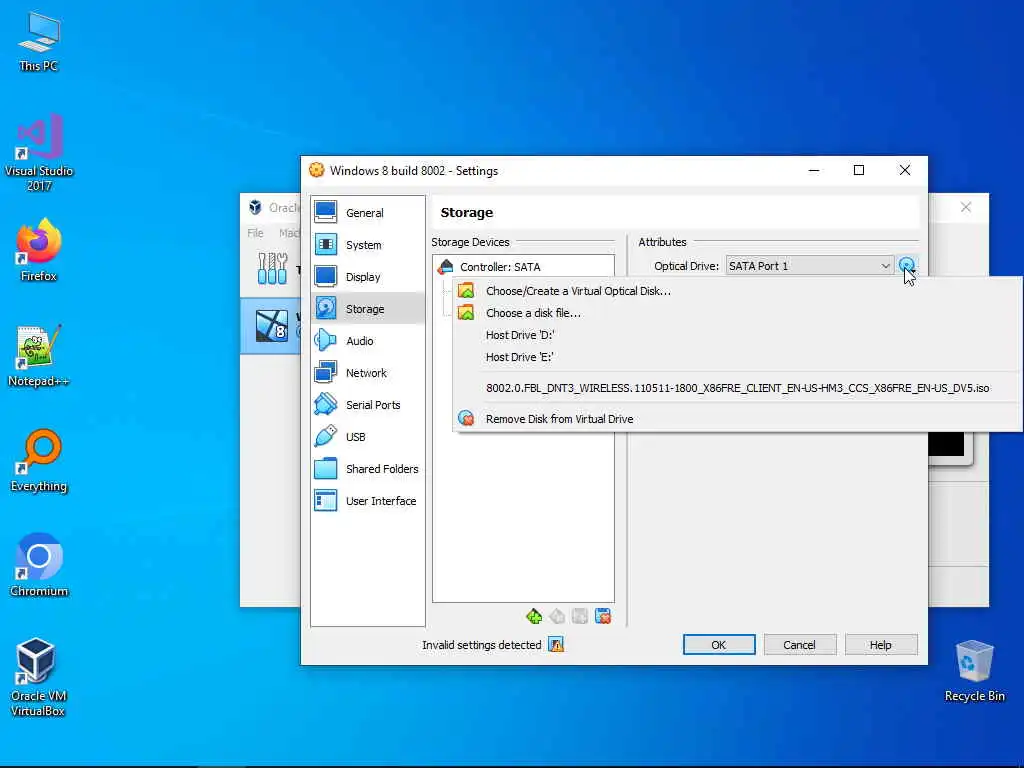Image resolution: width=1024 pixels, height=768 pixels.
Task: Open File menu in VirtualBox Manager window
Action: (x=255, y=233)
